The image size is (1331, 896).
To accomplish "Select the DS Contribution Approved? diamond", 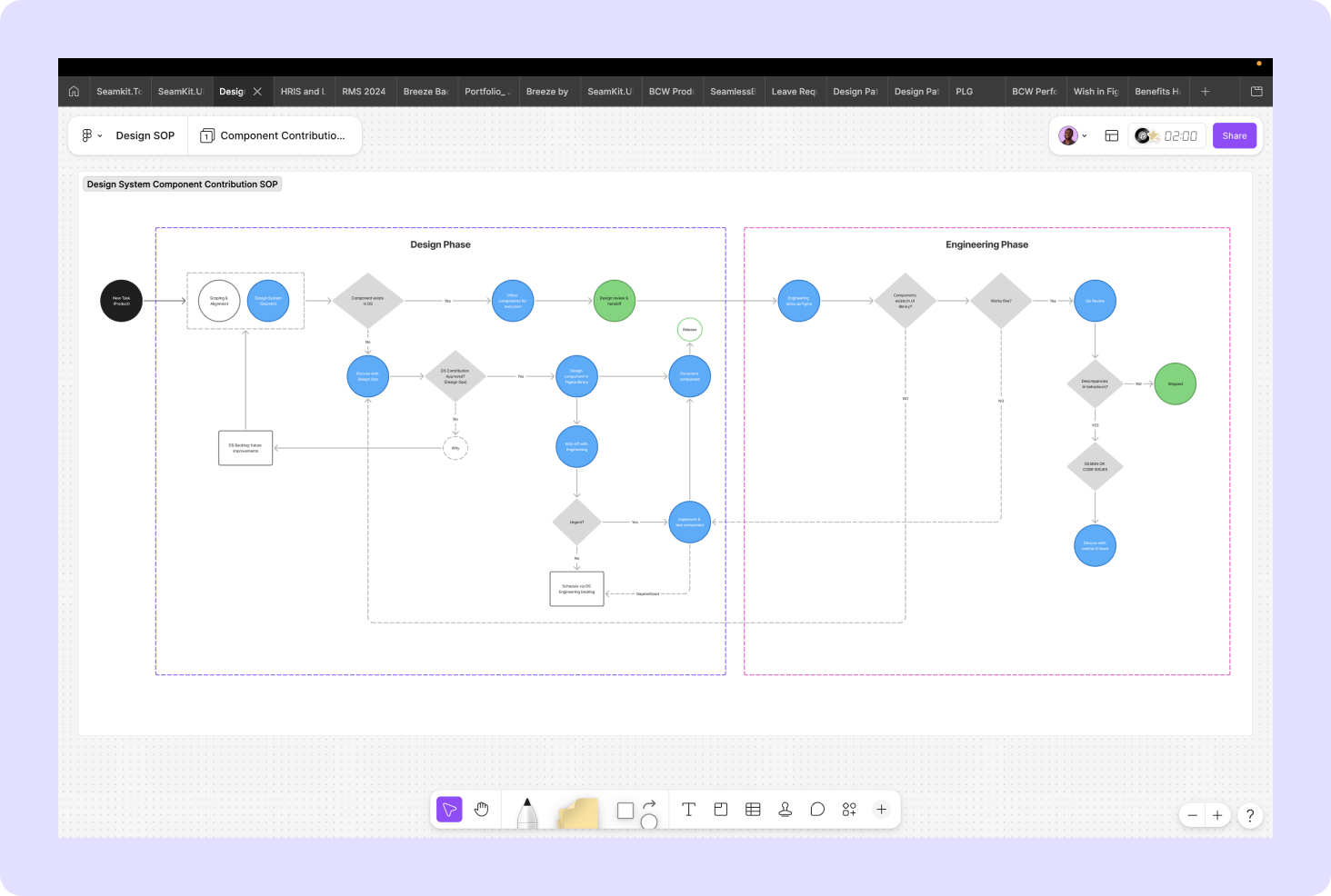I will coord(455,376).
